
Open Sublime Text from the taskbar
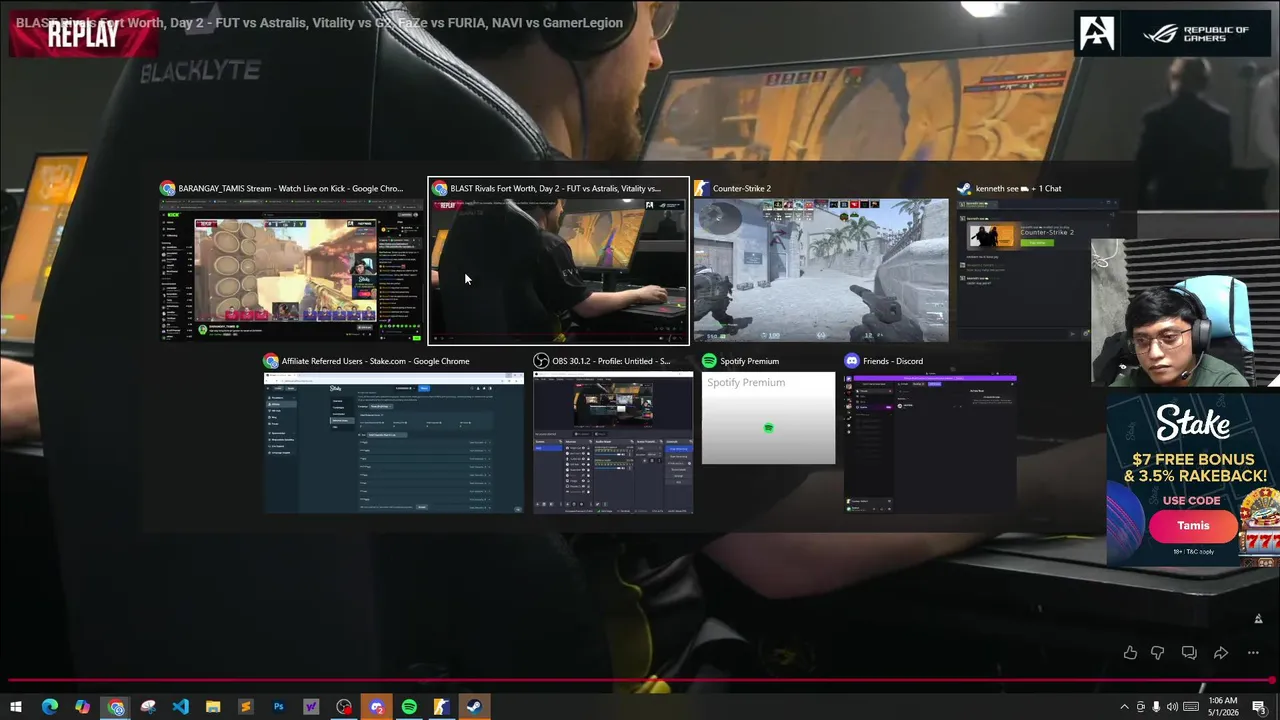(246, 707)
